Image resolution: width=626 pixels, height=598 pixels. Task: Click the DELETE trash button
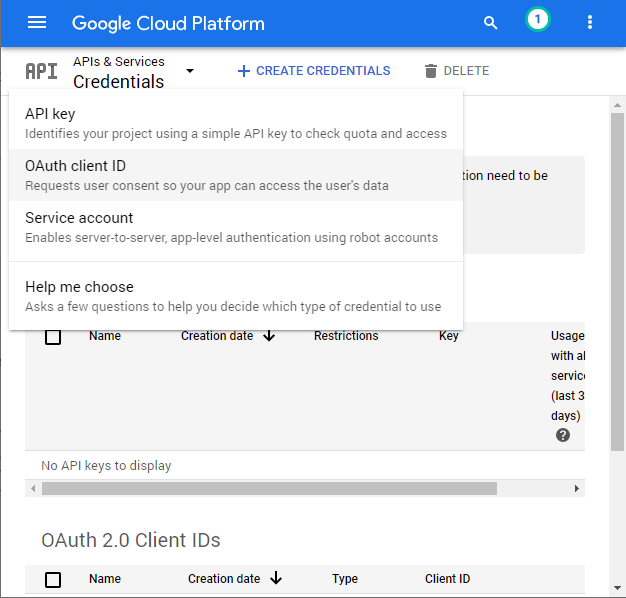[457, 71]
